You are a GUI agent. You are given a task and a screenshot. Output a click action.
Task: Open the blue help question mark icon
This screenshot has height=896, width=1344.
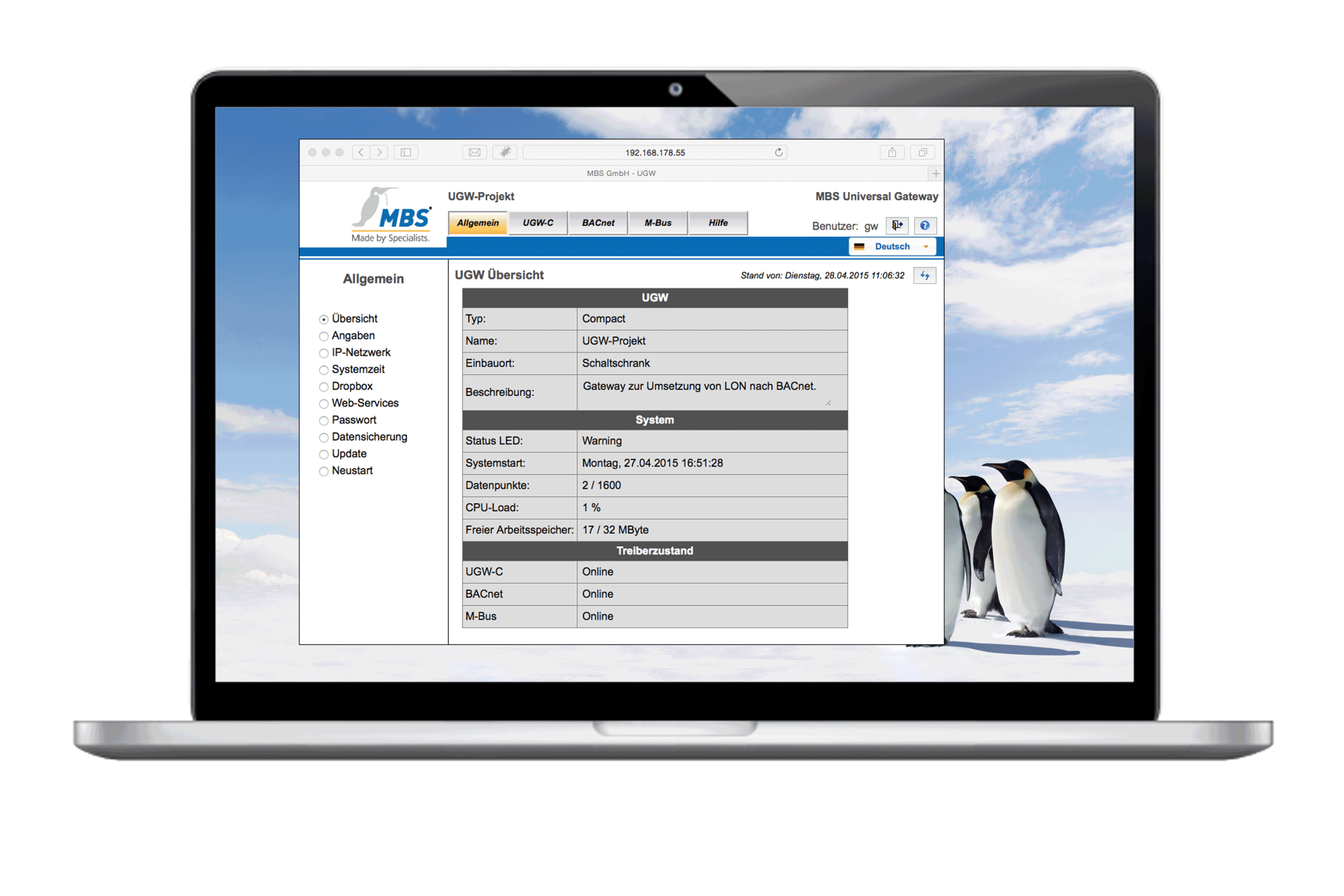point(925,226)
